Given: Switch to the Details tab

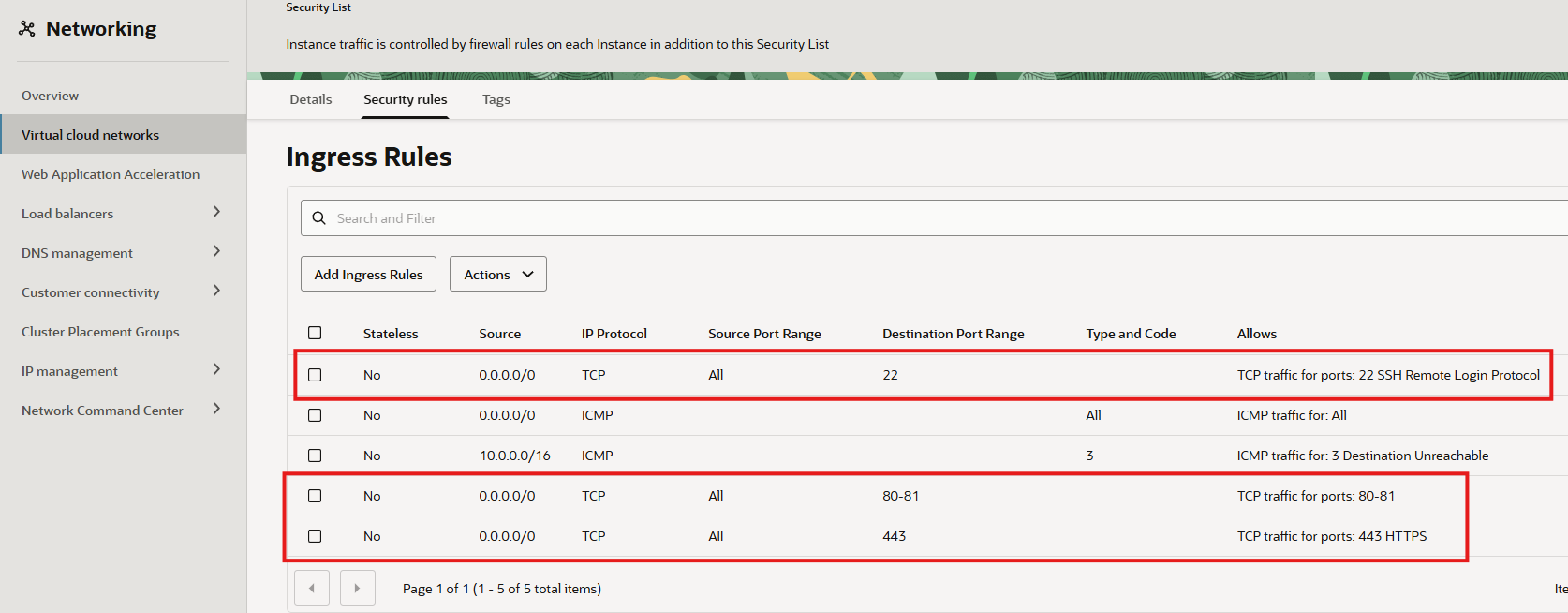Looking at the screenshot, I should click(311, 99).
